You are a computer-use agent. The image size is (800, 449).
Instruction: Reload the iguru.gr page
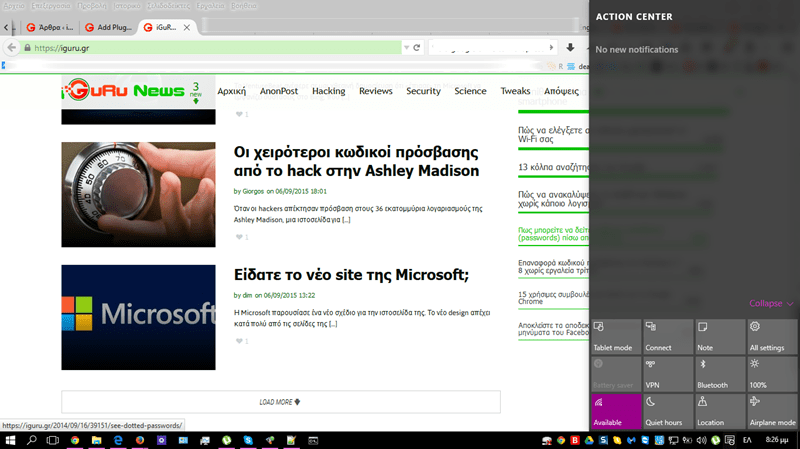pos(417,47)
